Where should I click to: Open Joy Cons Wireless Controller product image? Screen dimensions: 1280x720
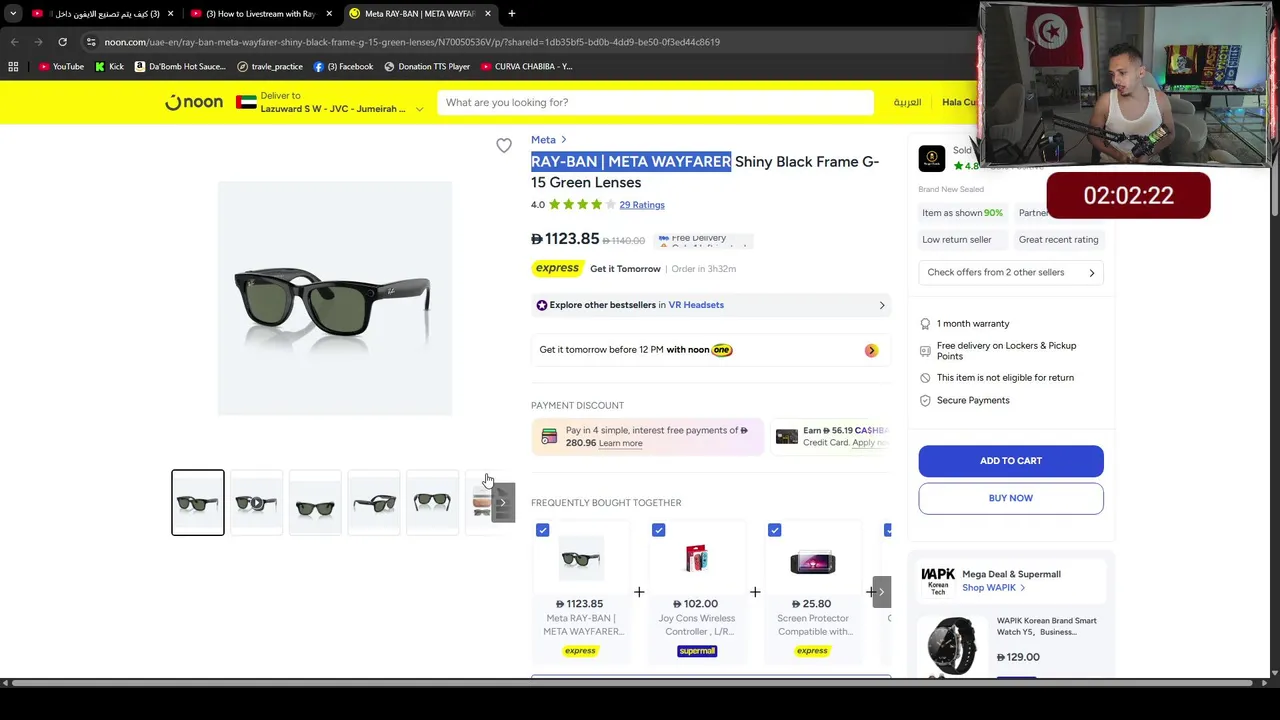pos(697,558)
